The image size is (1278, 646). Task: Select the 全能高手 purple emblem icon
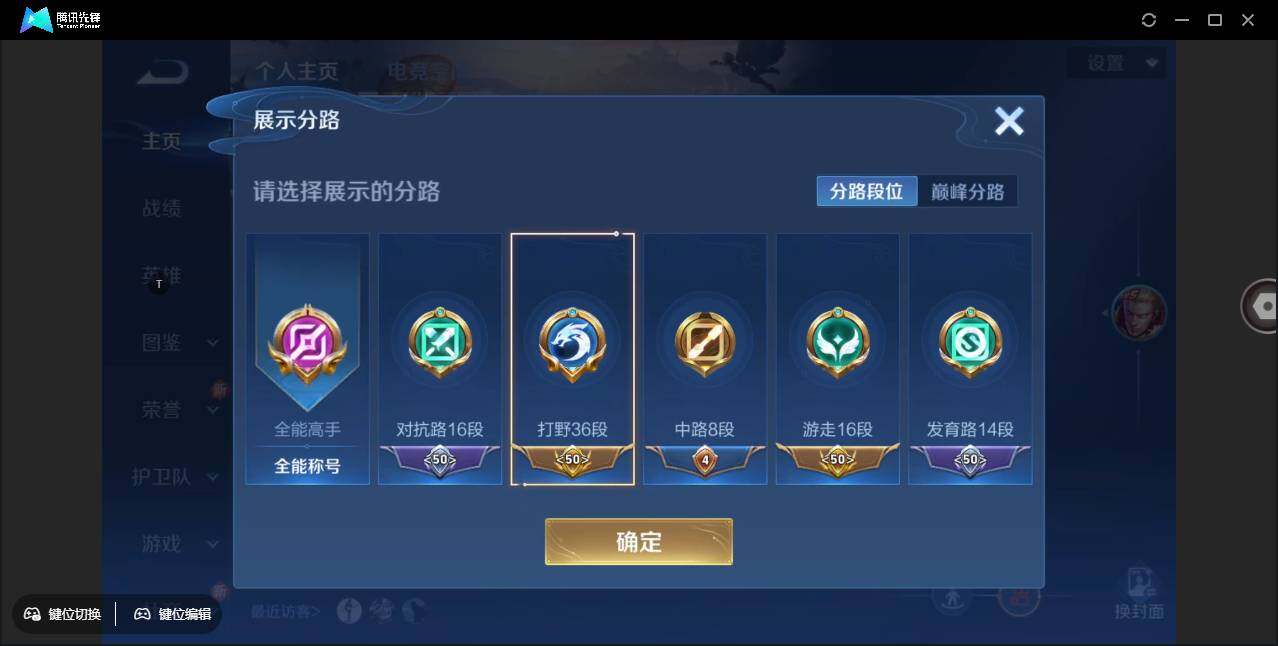(x=307, y=341)
